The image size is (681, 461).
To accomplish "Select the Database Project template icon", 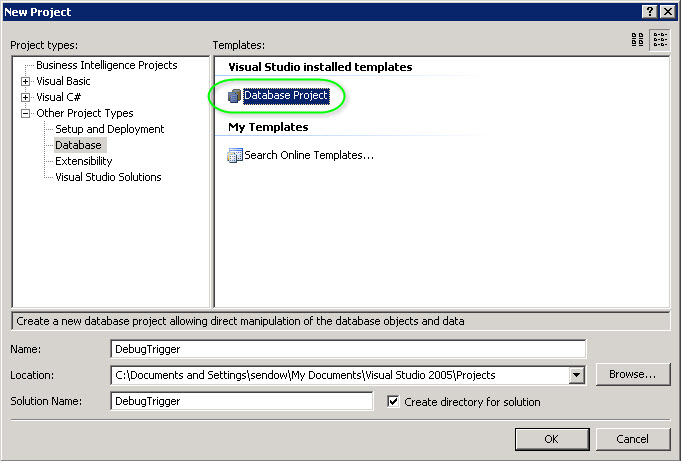I will 235,96.
